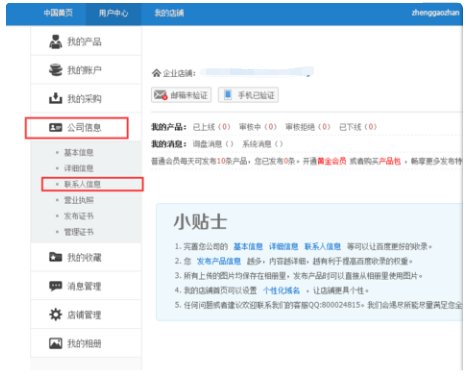Screen dimensions: 466x382
Task: Open 我的相册 sidebar menu
Action: tap(86, 343)
